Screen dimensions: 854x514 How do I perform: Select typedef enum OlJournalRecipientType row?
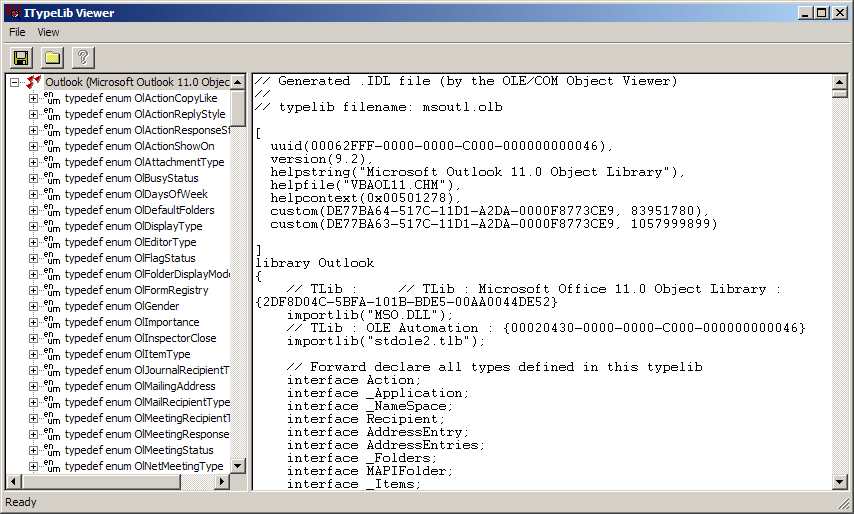pyautogui.click(x=147, y=370)
